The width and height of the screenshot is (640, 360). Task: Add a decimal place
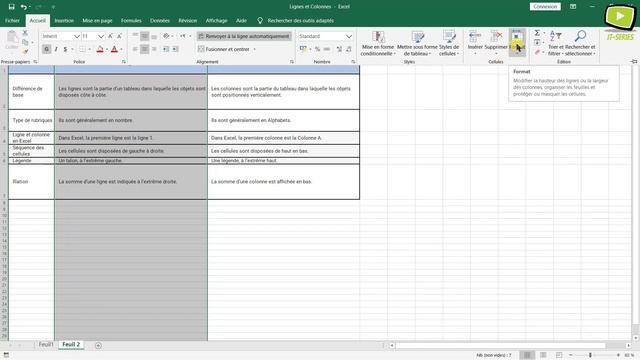339,49
